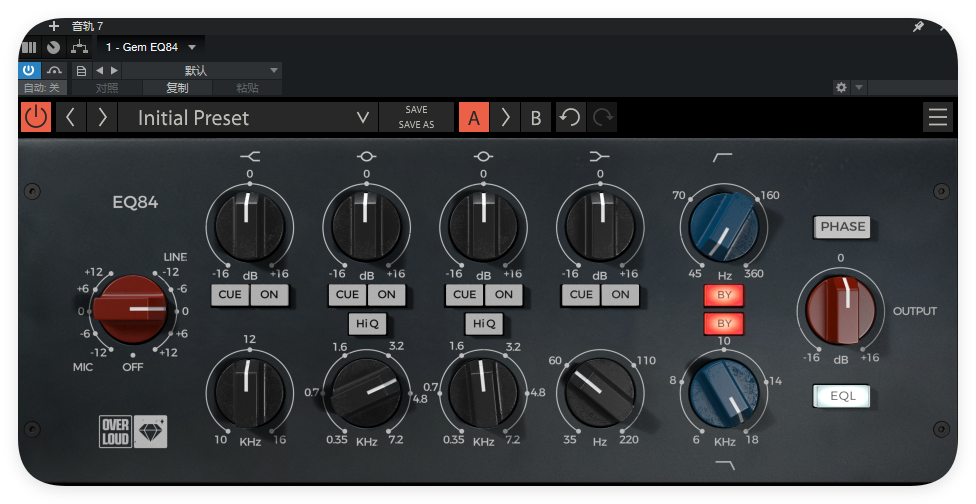Click the low-pass filter curve icon
976x504 pixels.
[x=725, y=464]
